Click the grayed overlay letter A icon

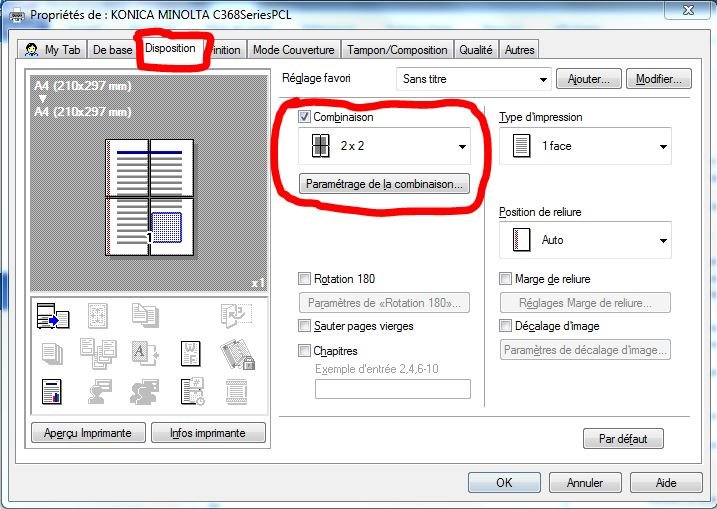(x=144, y=354)
